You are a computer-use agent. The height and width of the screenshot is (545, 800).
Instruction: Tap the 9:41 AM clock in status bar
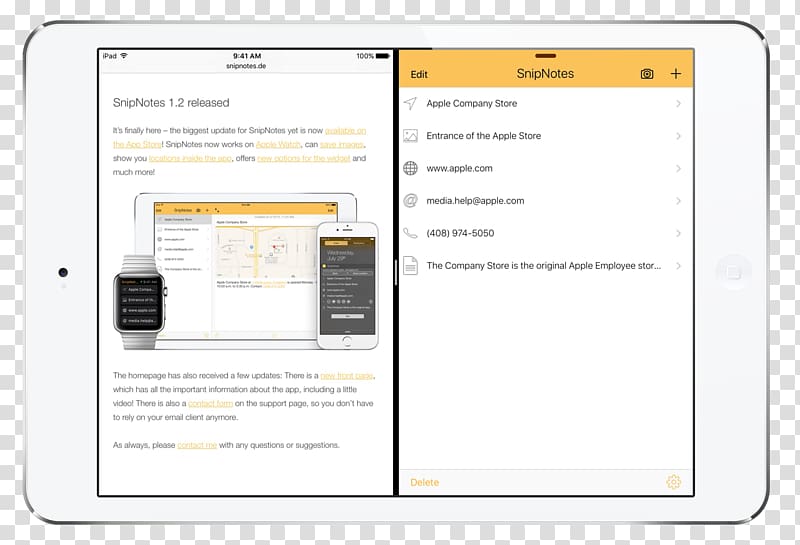click(x=247, y=56)
